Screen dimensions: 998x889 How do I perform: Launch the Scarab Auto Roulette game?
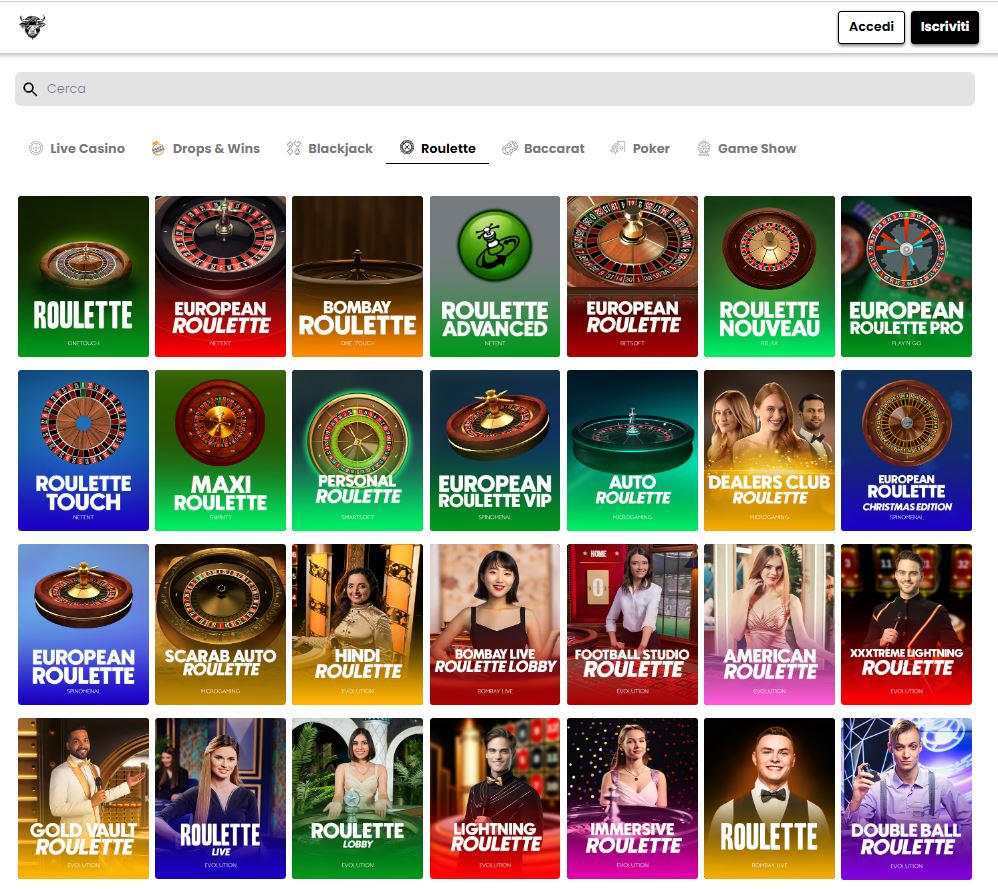point(220,624)
